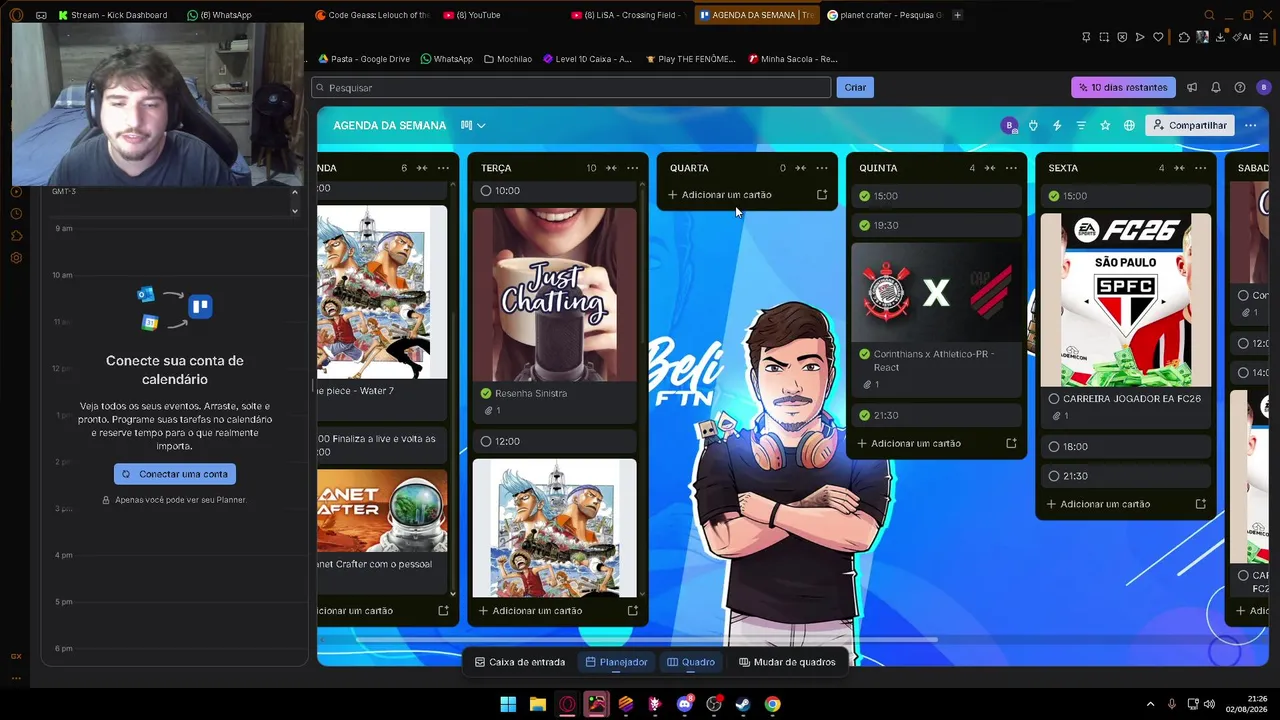
Task: Open QUINTA list actions menu
Action: click(x=1011, y=168)
